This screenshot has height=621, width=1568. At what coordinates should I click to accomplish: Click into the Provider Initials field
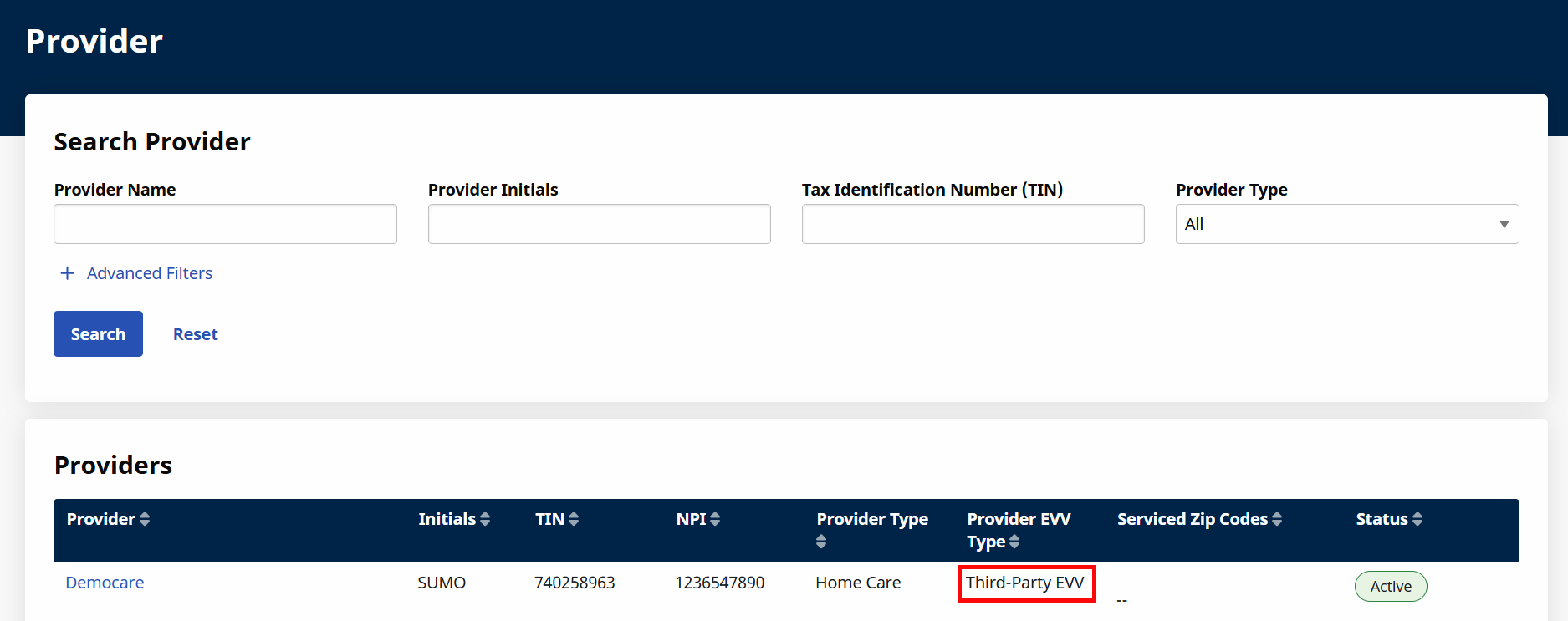click(x=599, y=224)
